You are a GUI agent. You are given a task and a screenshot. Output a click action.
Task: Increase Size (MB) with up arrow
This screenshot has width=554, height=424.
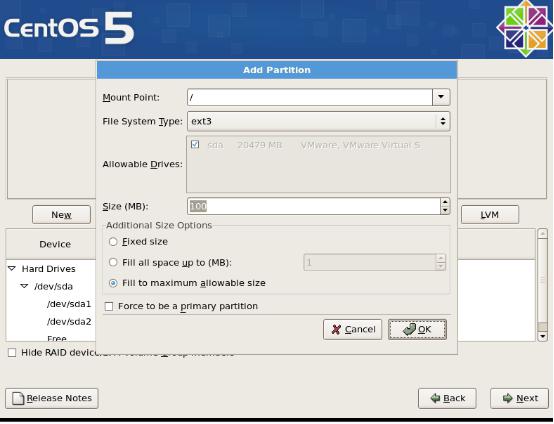tap(445, 202)
